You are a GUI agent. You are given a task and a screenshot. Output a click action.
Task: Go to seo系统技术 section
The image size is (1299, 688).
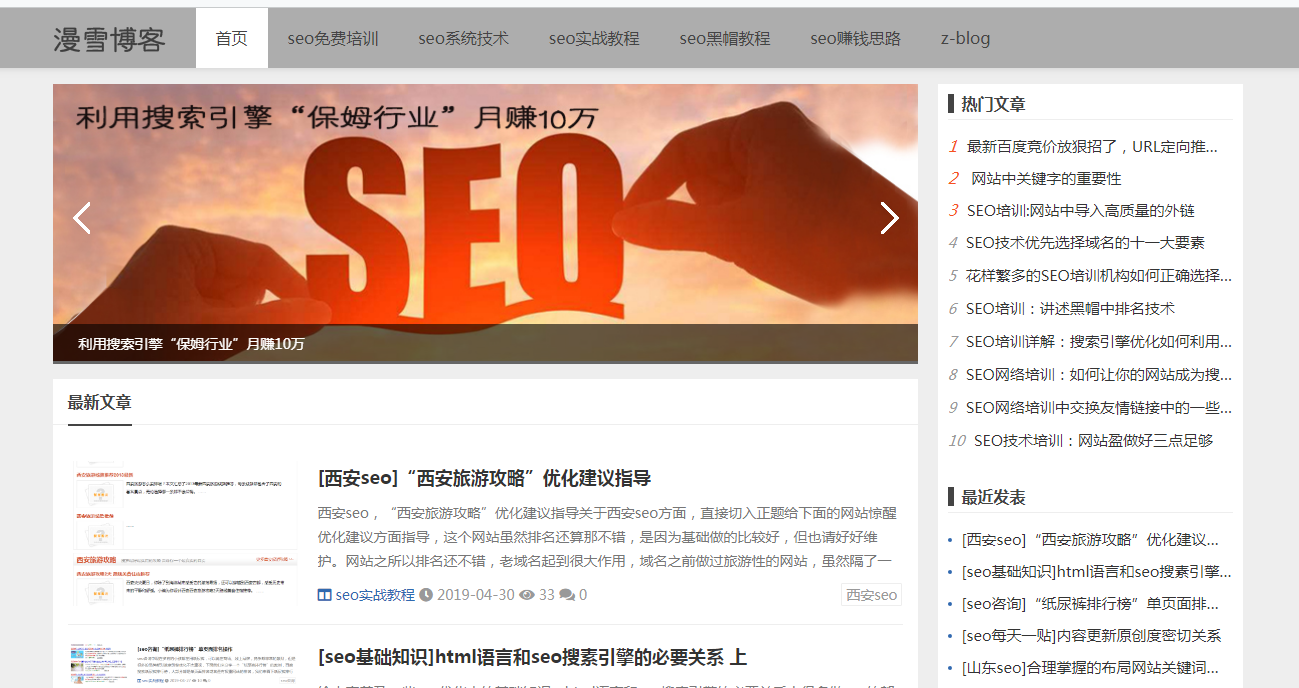pos(464,38)
